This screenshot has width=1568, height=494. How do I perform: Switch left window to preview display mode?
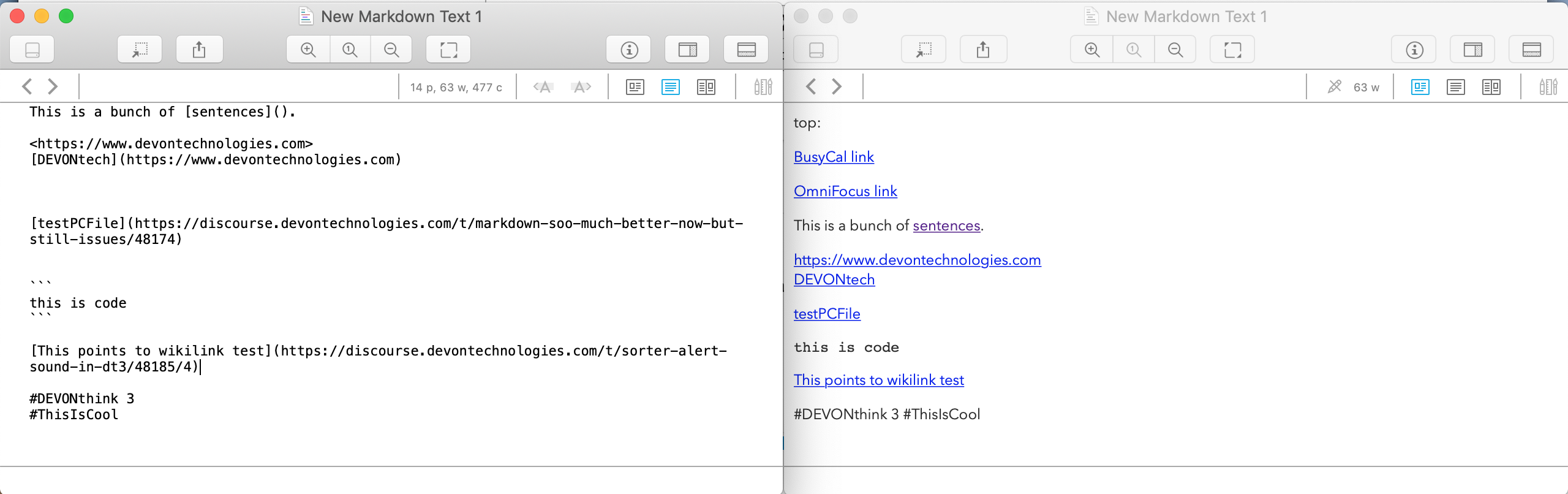(635, 87)
